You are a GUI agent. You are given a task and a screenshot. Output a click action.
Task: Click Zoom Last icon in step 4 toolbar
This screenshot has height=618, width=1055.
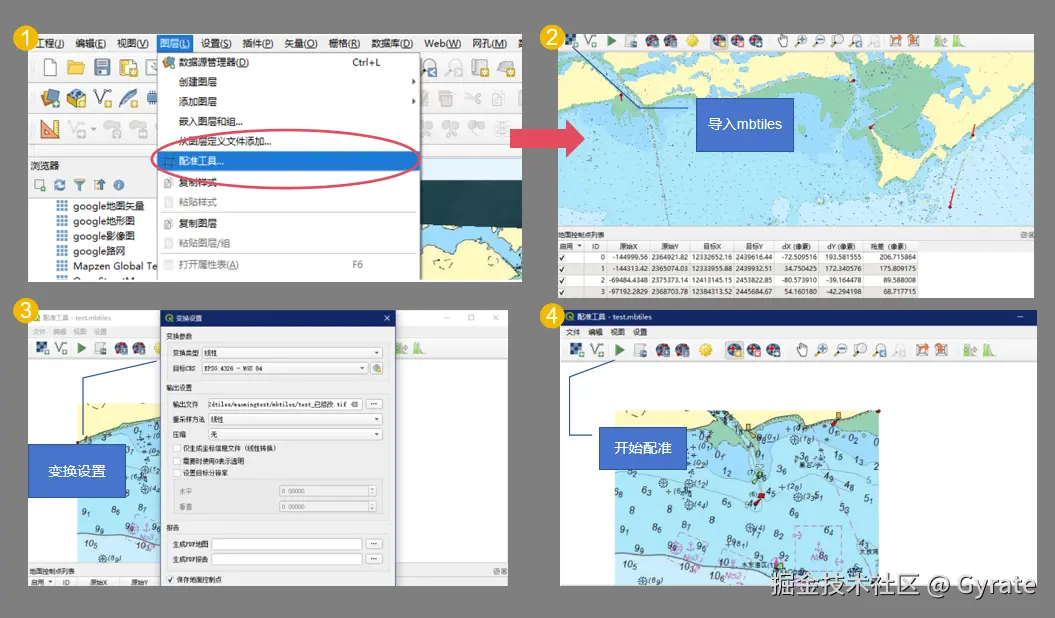coord(880,350)
